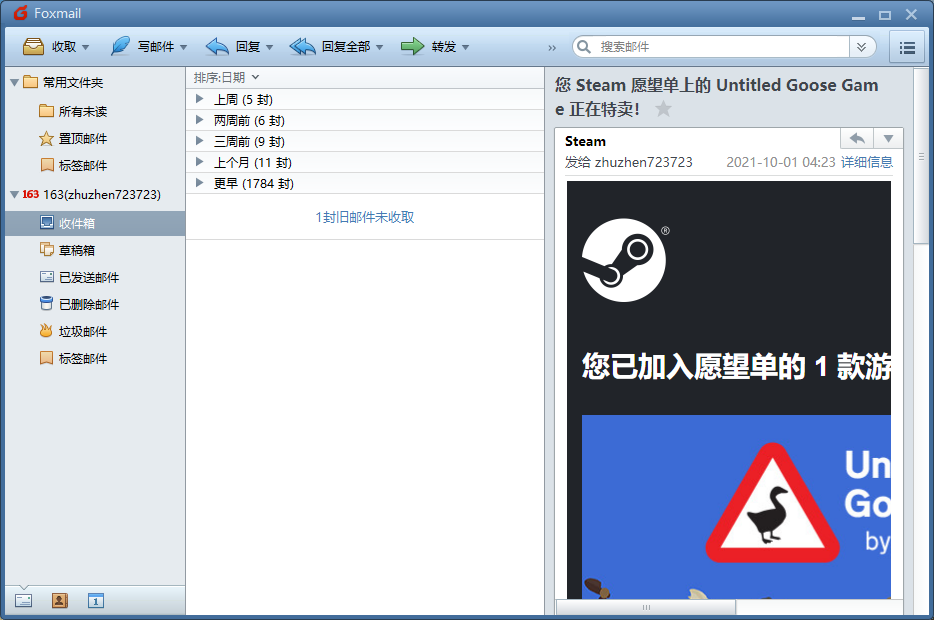Open the 回复 dropdown arrow
The height and width of the screenshot is (620, 934).
269,47
